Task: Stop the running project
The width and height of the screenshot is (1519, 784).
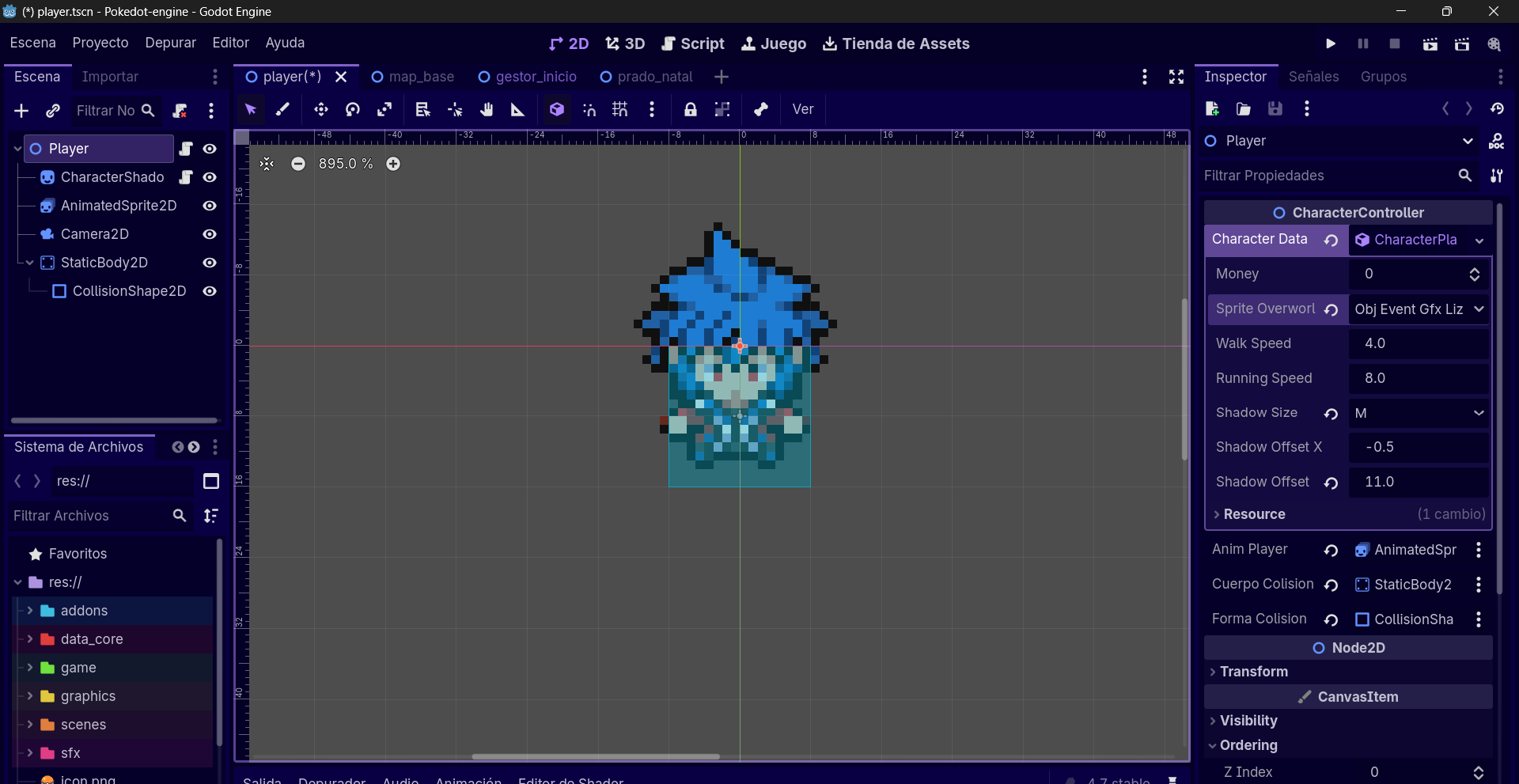Action: (1395, 44)
